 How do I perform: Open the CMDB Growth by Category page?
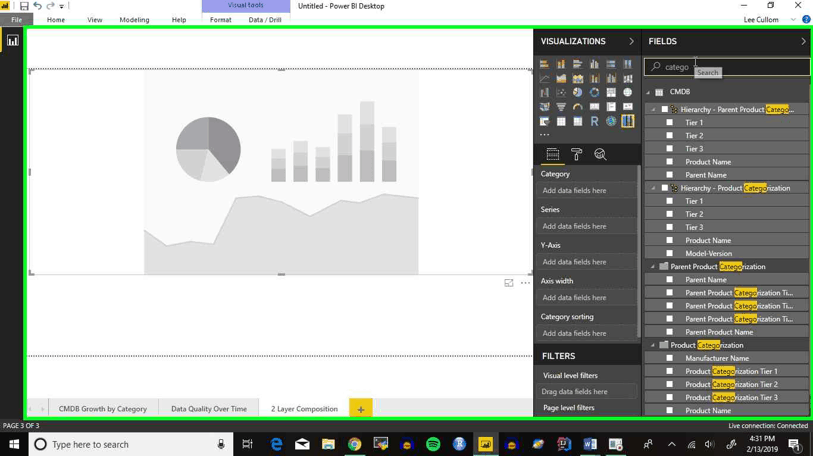pyautogui.click(x=103, y=410)
